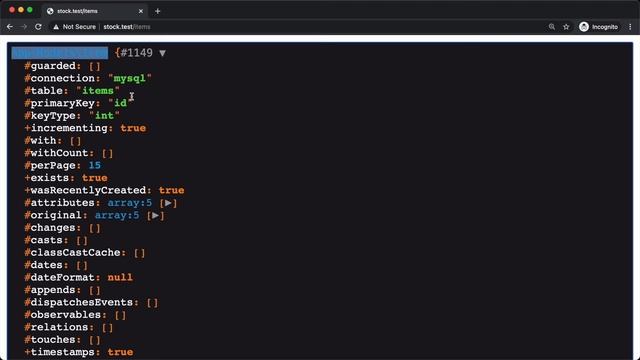Viewport: 640px width, 360px height.
Task: Reload the stock.test/items page
Action: (x=38, y=27)
